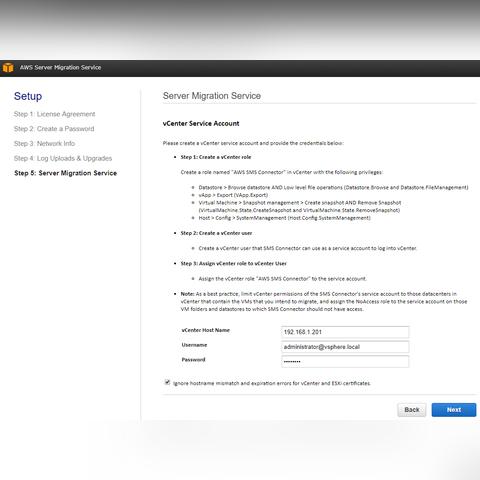Focus the Password input field
The image size is (480, 480).
coord(345,361)
